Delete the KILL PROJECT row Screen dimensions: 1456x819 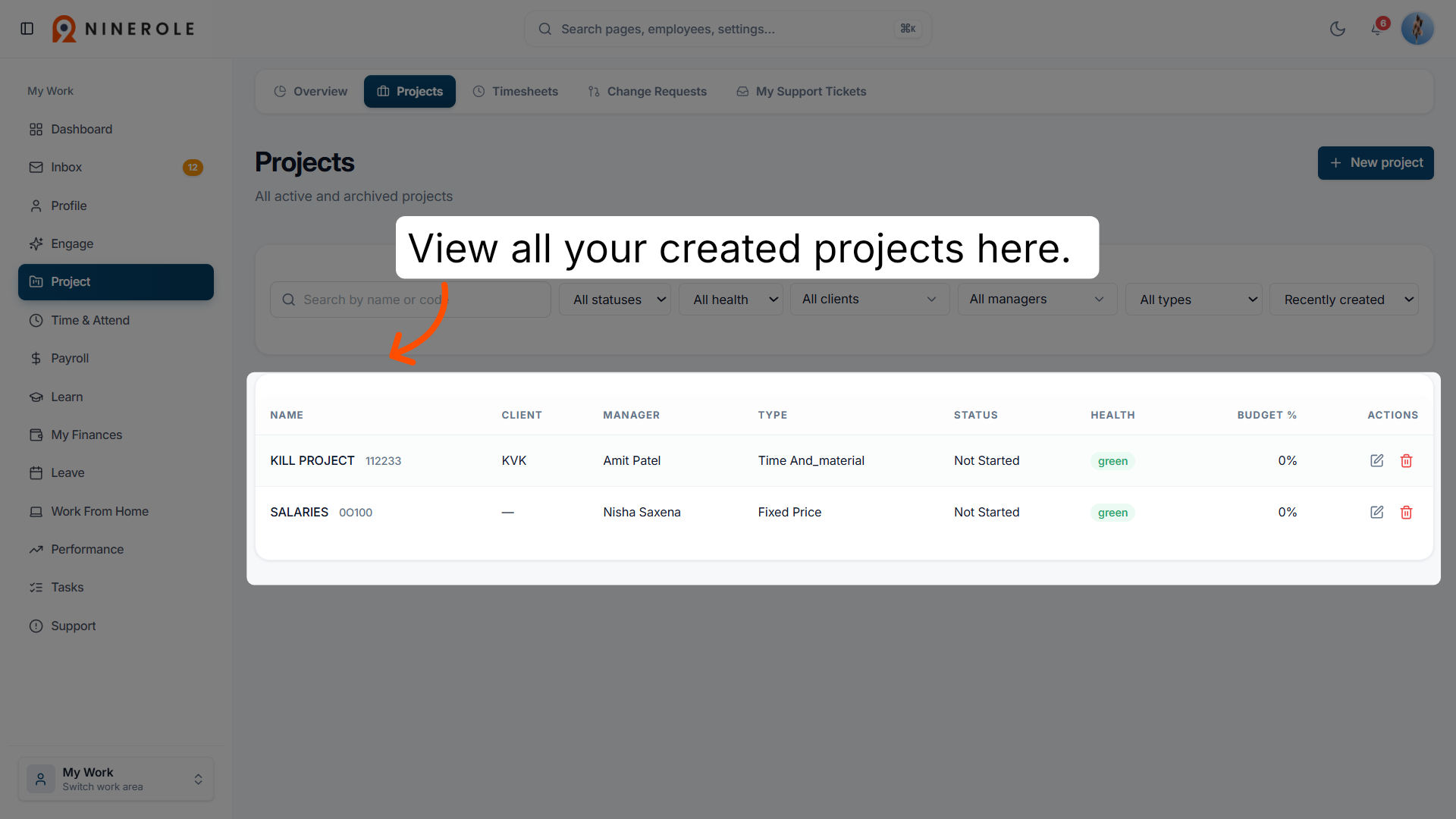(1407, 460)
